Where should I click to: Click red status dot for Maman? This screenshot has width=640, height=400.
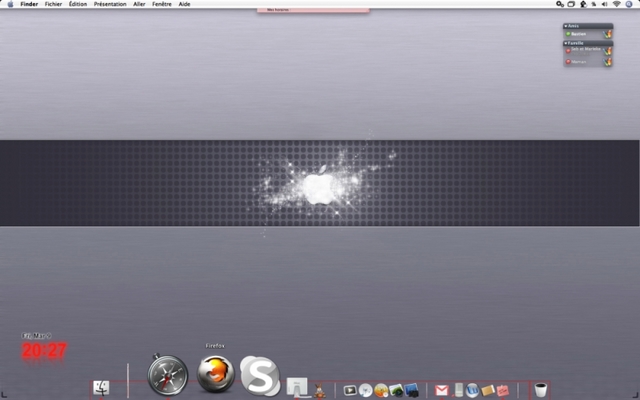click(x=568, y=62)
